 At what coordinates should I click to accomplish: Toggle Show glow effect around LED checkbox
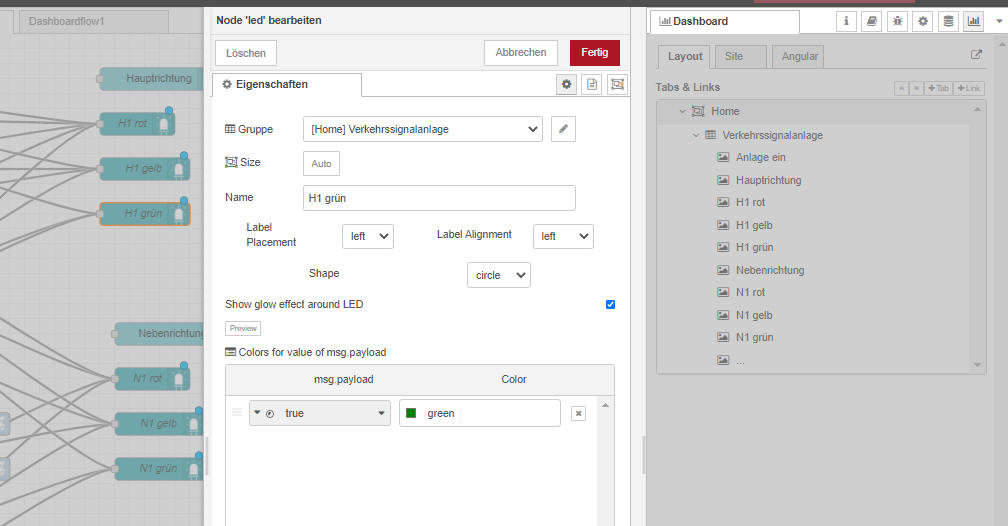pos(611,304)
